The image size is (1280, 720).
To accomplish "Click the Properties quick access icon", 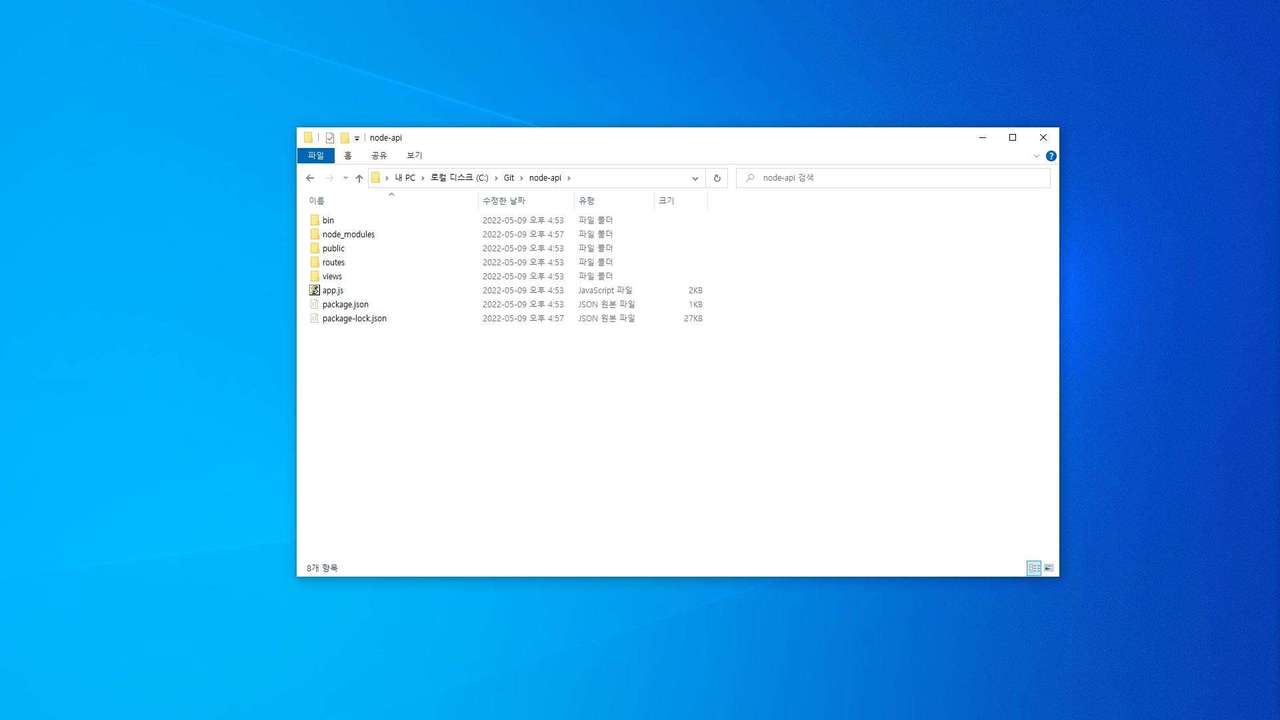I will click(329, 138).
